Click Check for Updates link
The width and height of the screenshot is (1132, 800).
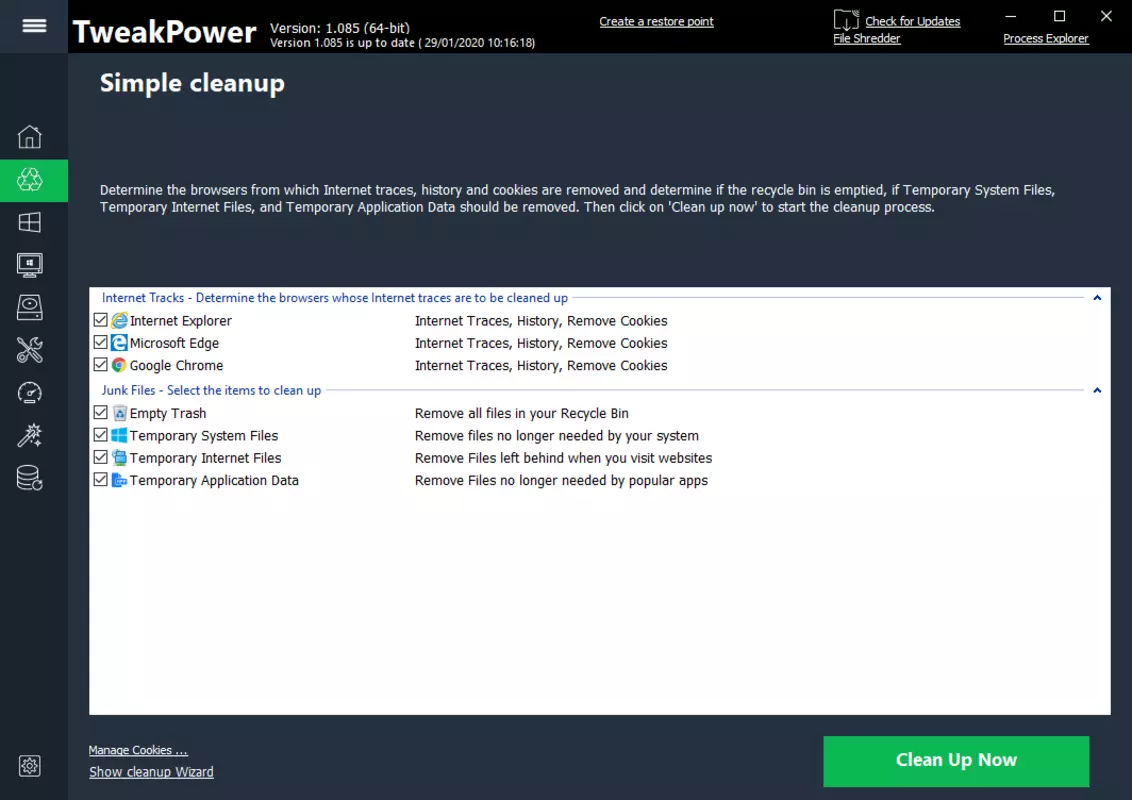(x=913, y=22)
